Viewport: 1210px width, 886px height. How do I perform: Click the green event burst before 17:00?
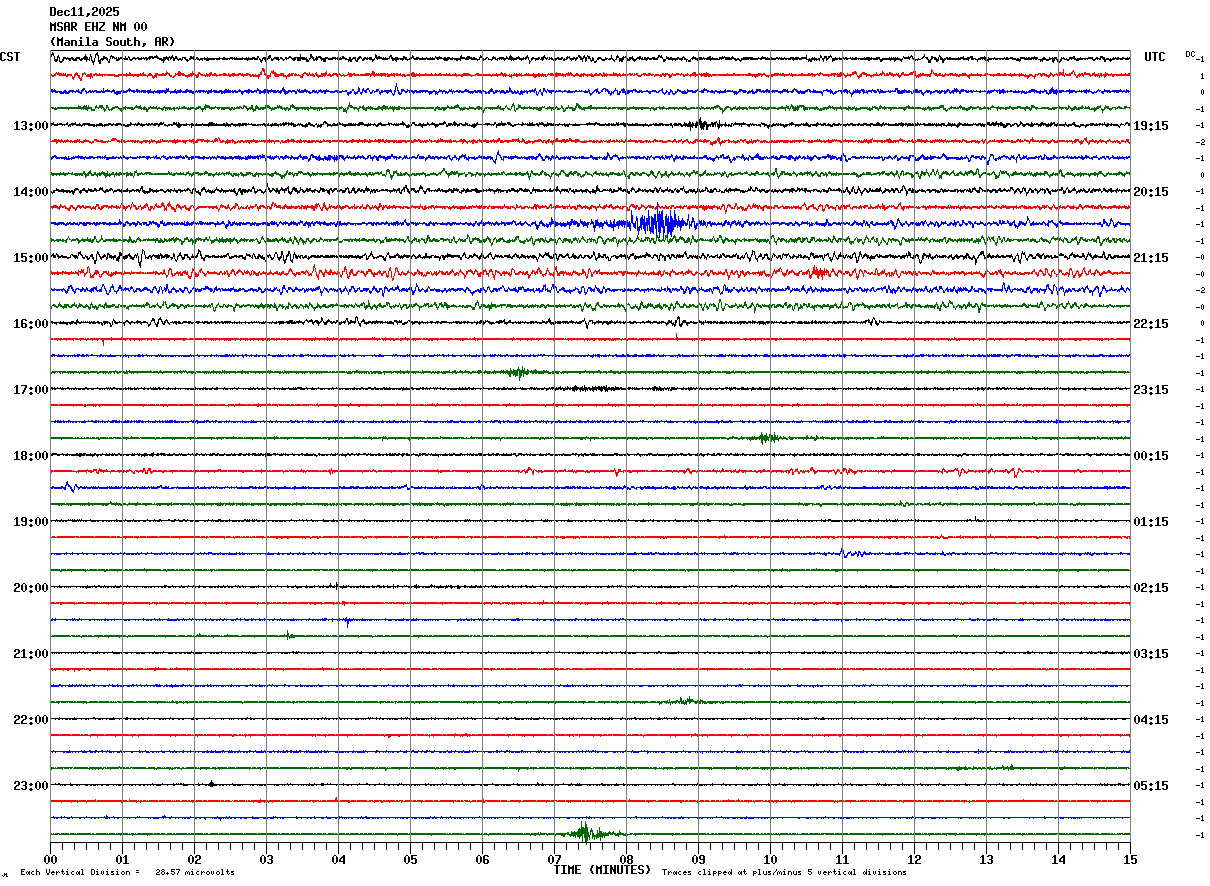coord(520,372)
